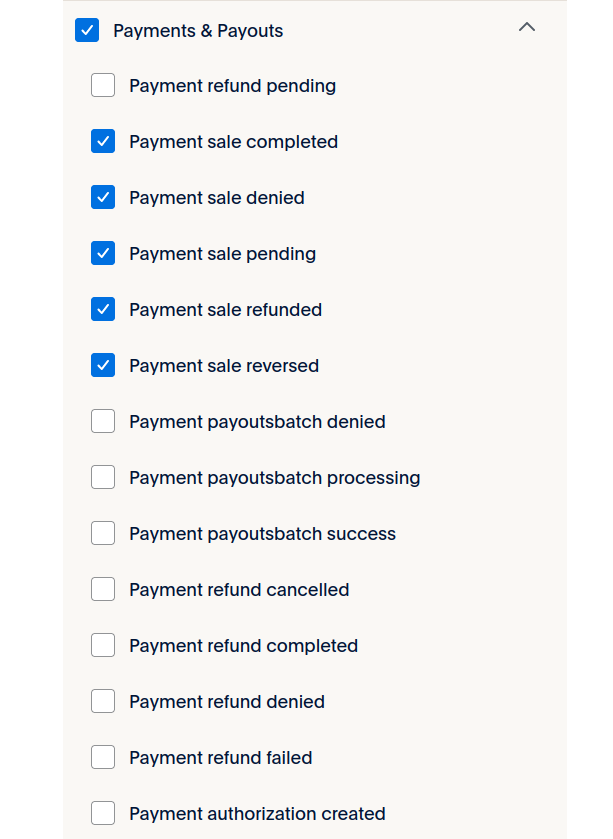This screenshot has height=839, width=613.
Task: Select Payment payoutsbatch success checkbox
Action: [x=103, y=534]
